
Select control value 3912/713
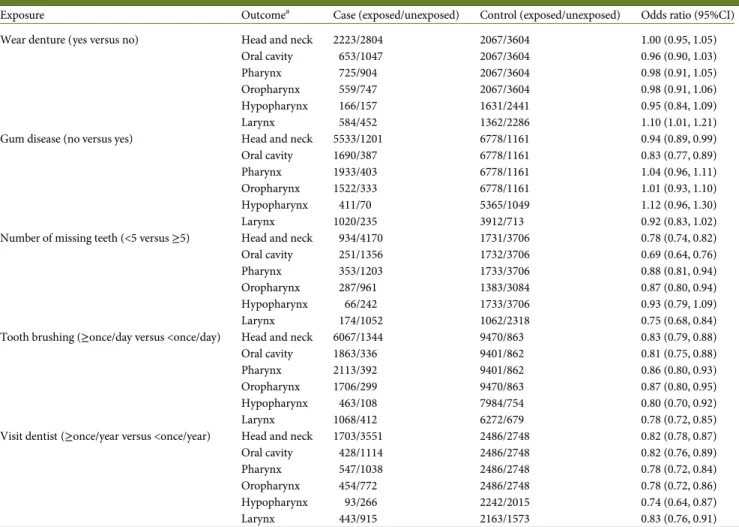(x=502, y=222)
